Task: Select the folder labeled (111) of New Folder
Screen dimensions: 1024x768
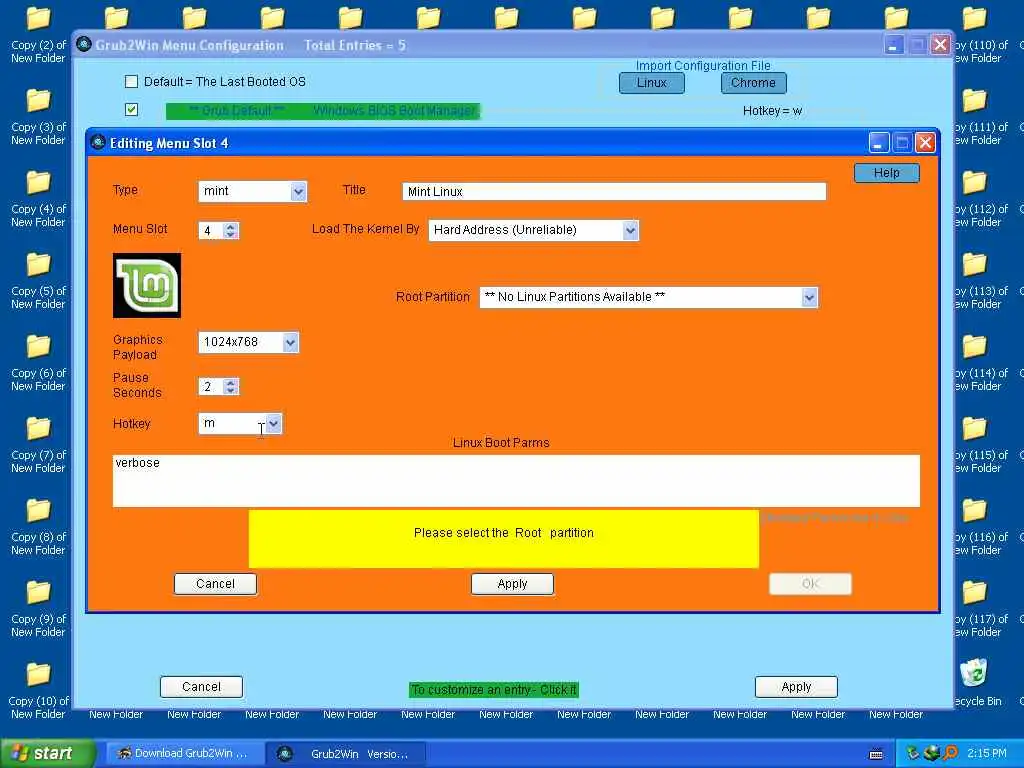Action: point(981,118)
